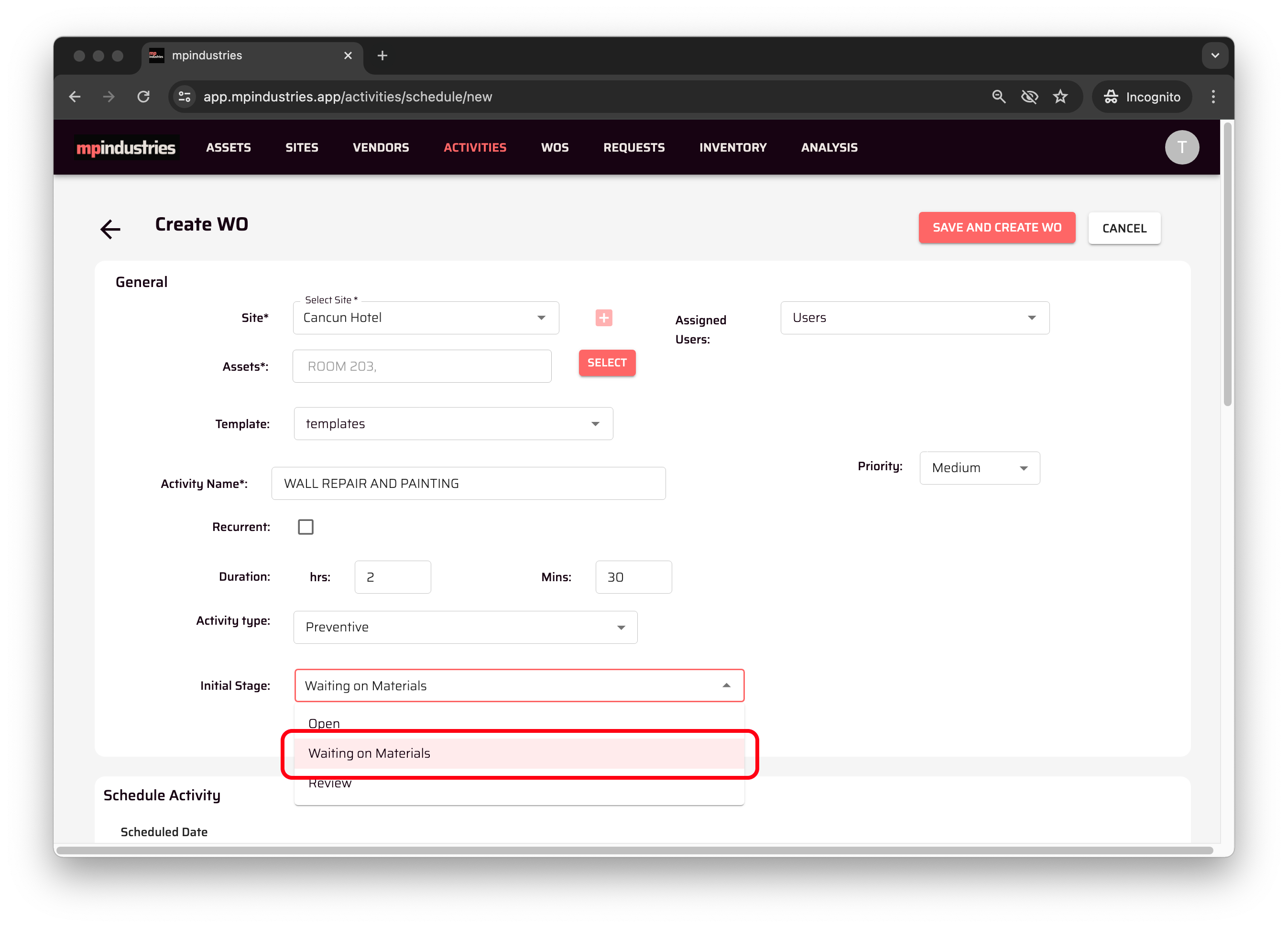This screenshot has width=1288, height=928.
Task: Click the horizontal scrollbar at page bottom
Action: point(634,850)
